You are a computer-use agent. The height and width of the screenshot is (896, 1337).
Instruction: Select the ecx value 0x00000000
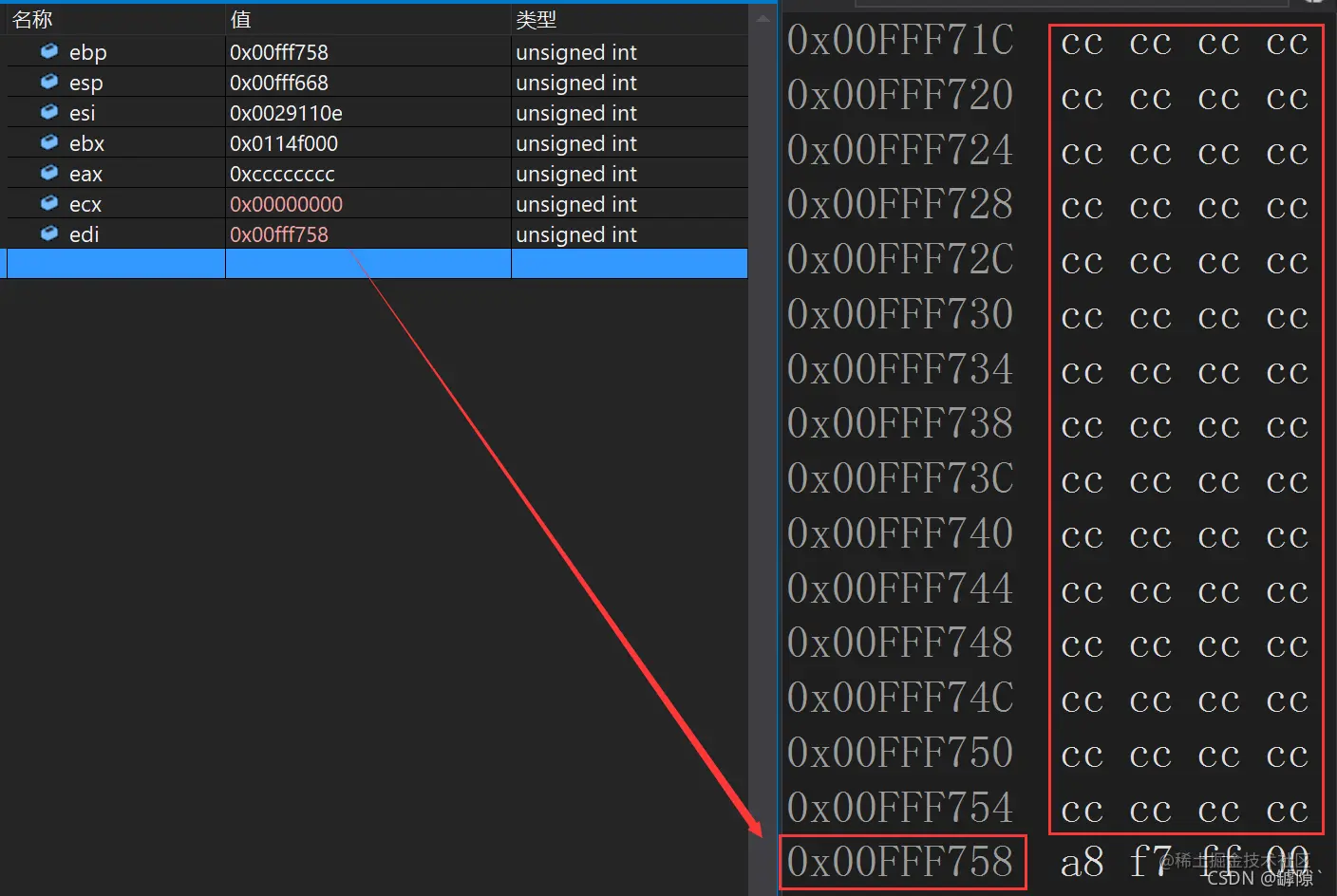(x=286, y=204)
